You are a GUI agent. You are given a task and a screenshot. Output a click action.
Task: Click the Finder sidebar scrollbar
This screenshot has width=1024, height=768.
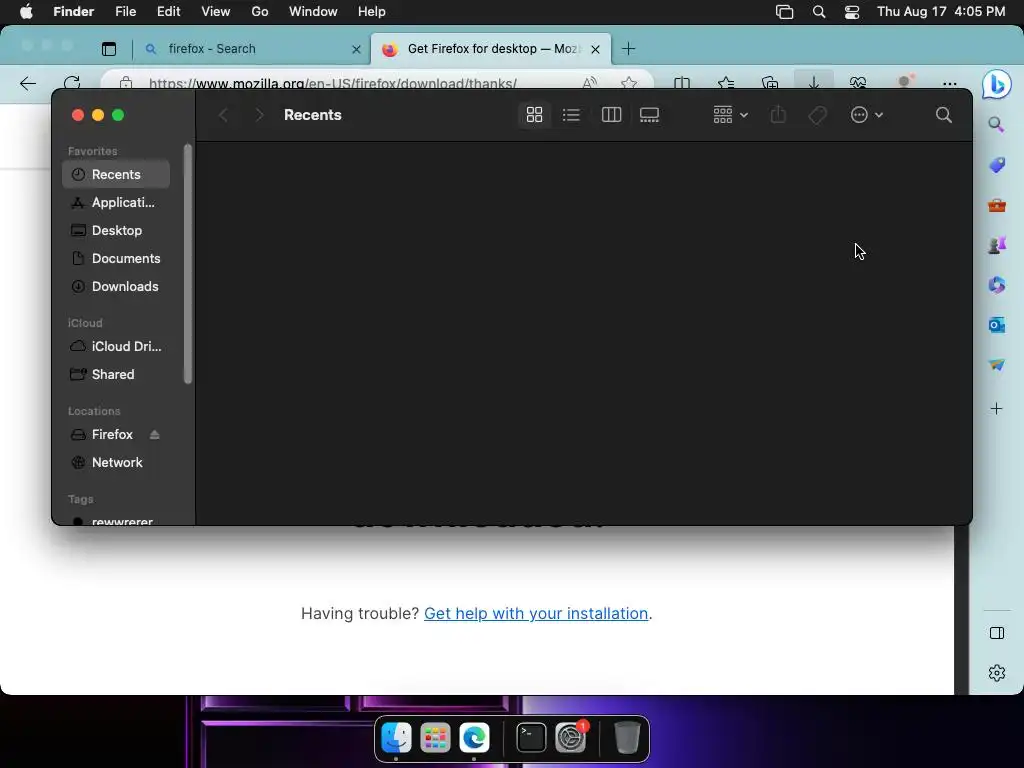(188, 264)
